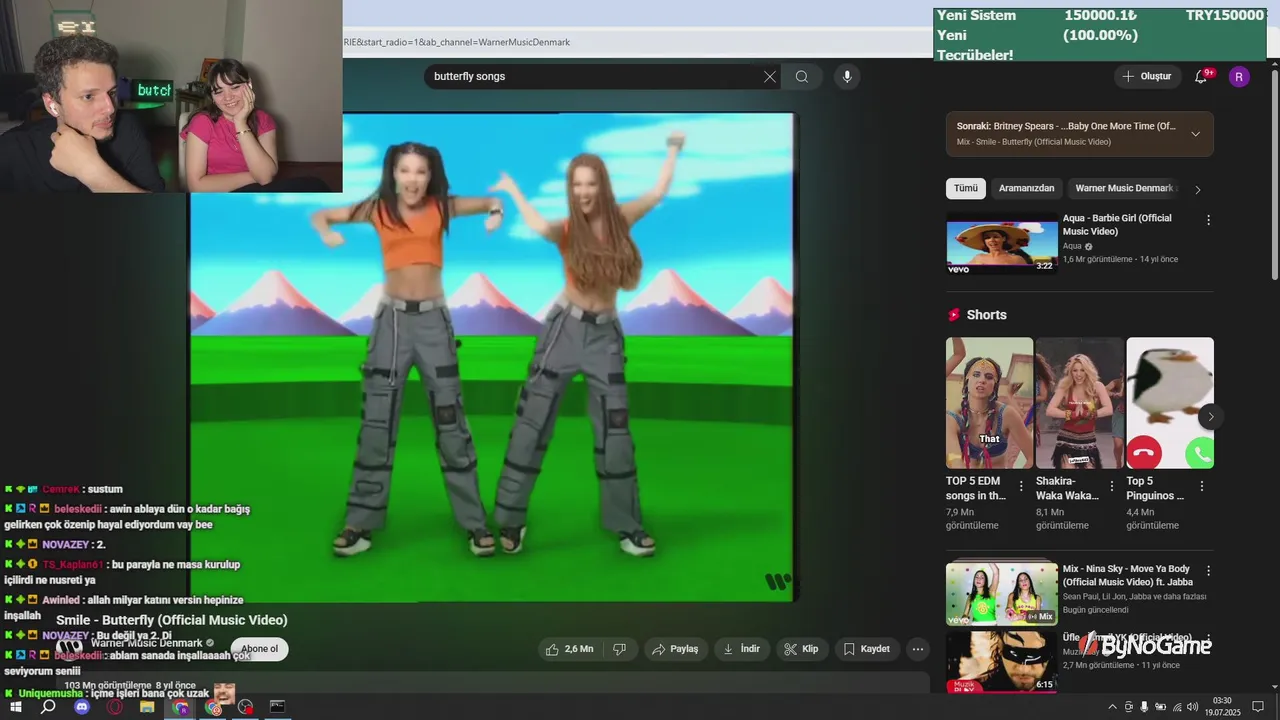Clear the 'butterfly songs' search text
This screenshot has height=720, width=1280.
(x=769, y=77)
